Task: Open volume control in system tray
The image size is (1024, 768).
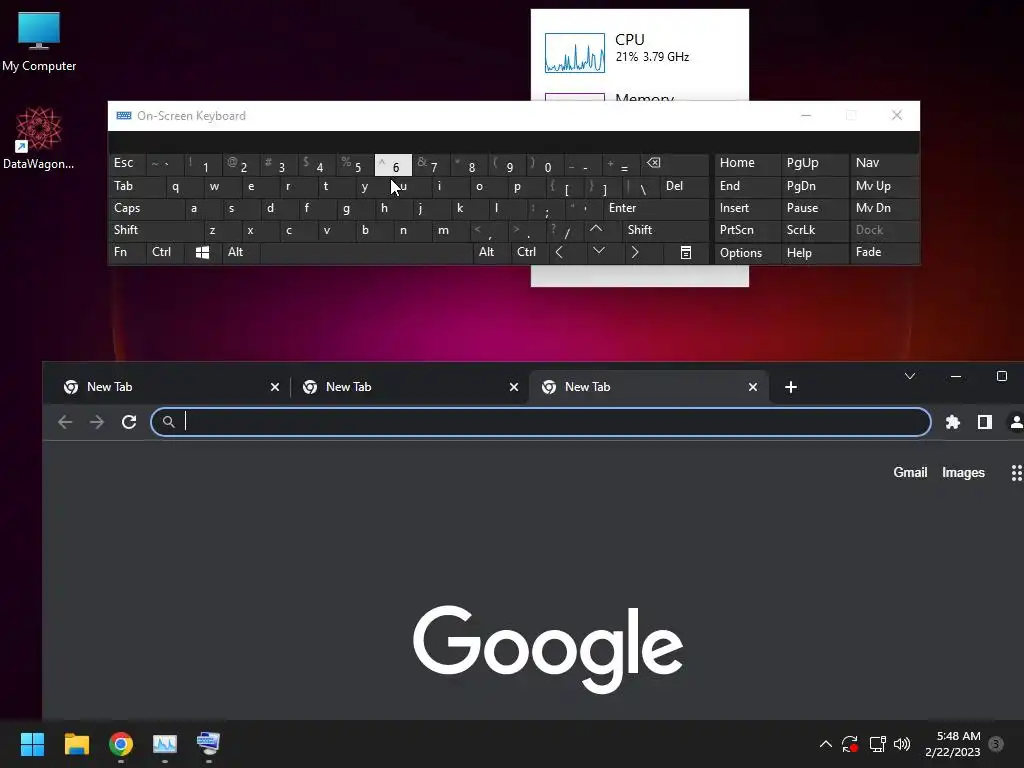Action: click(x=902, y=744)
